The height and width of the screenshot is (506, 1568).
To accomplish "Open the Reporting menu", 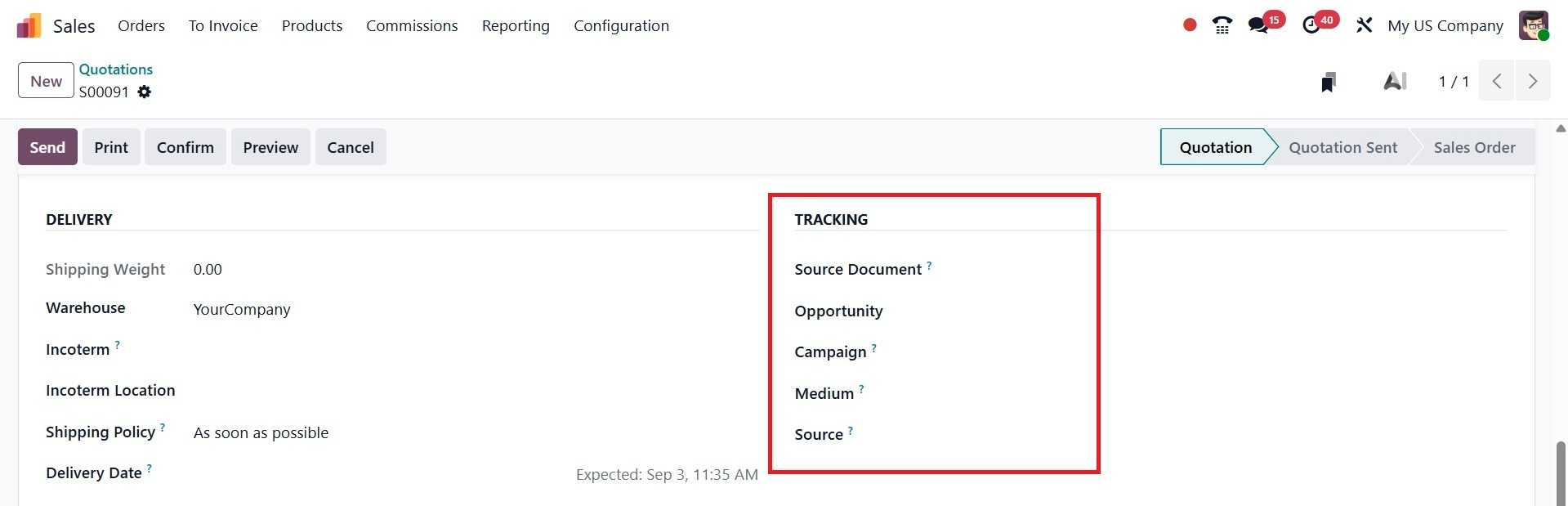I will point(516,25).
